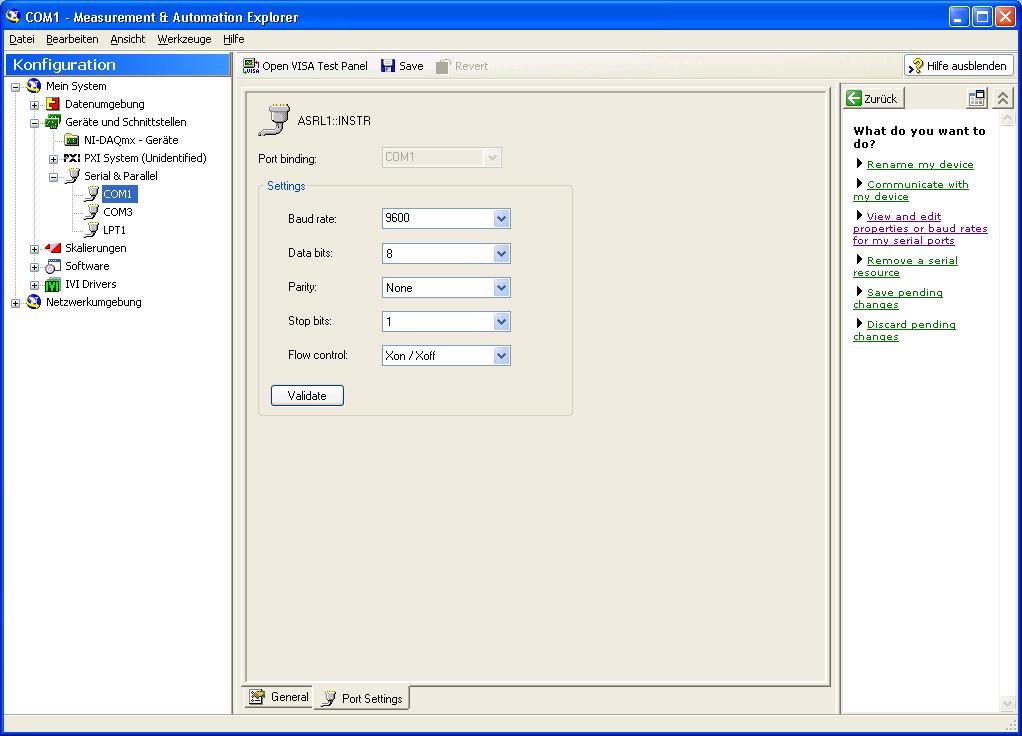Expand the PXI System (Unidentified) node
The height and width of the screenshot is (736, 1022).
[53, 159]
